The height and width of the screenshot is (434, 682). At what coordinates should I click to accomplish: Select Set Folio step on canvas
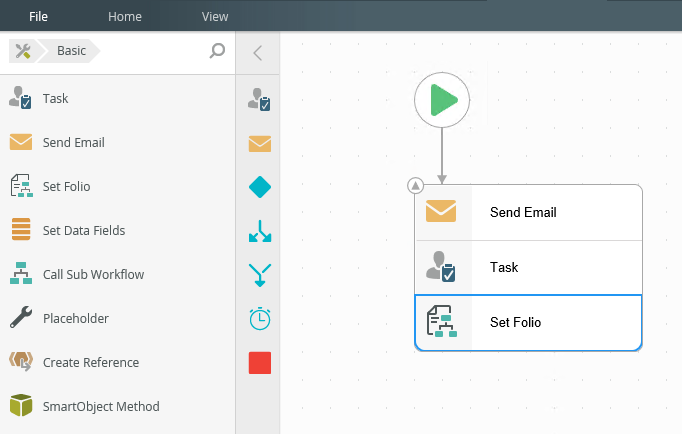tap(529, 323)
